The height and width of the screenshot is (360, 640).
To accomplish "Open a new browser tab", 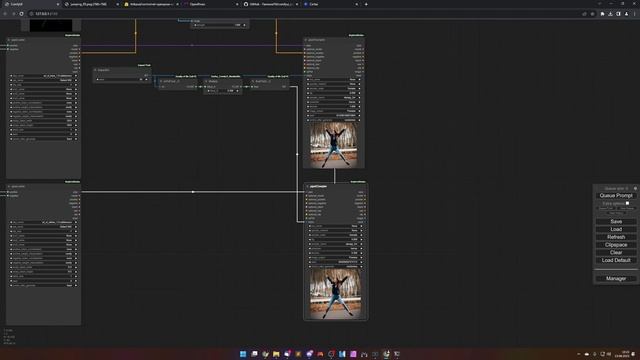I will pos(366,4).
